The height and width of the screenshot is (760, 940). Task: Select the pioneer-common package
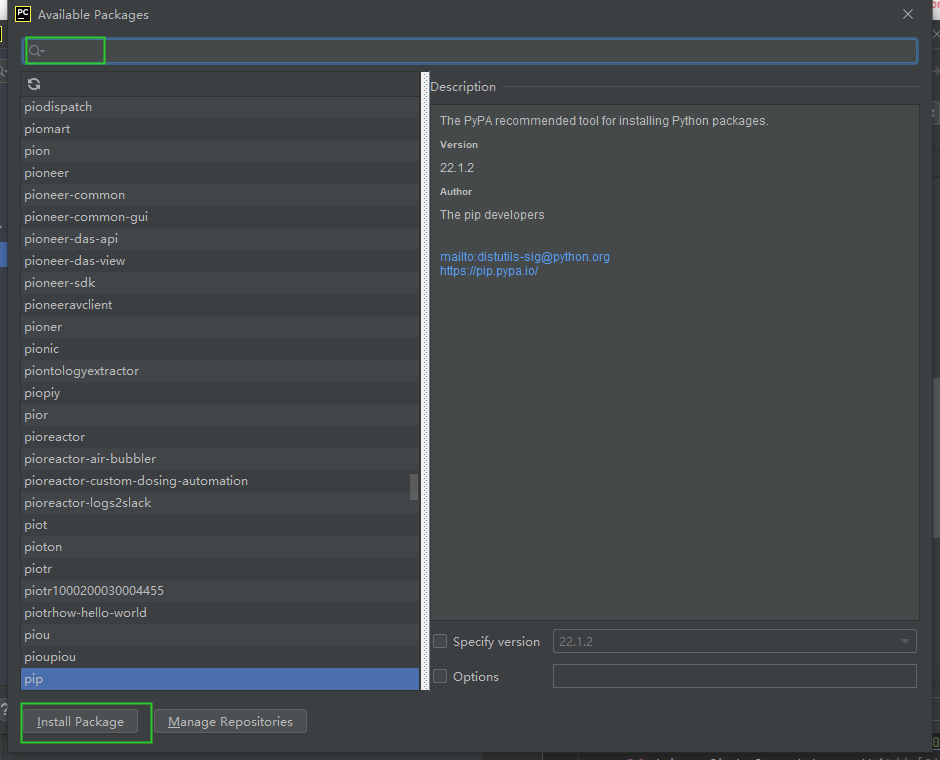[220, 195]
